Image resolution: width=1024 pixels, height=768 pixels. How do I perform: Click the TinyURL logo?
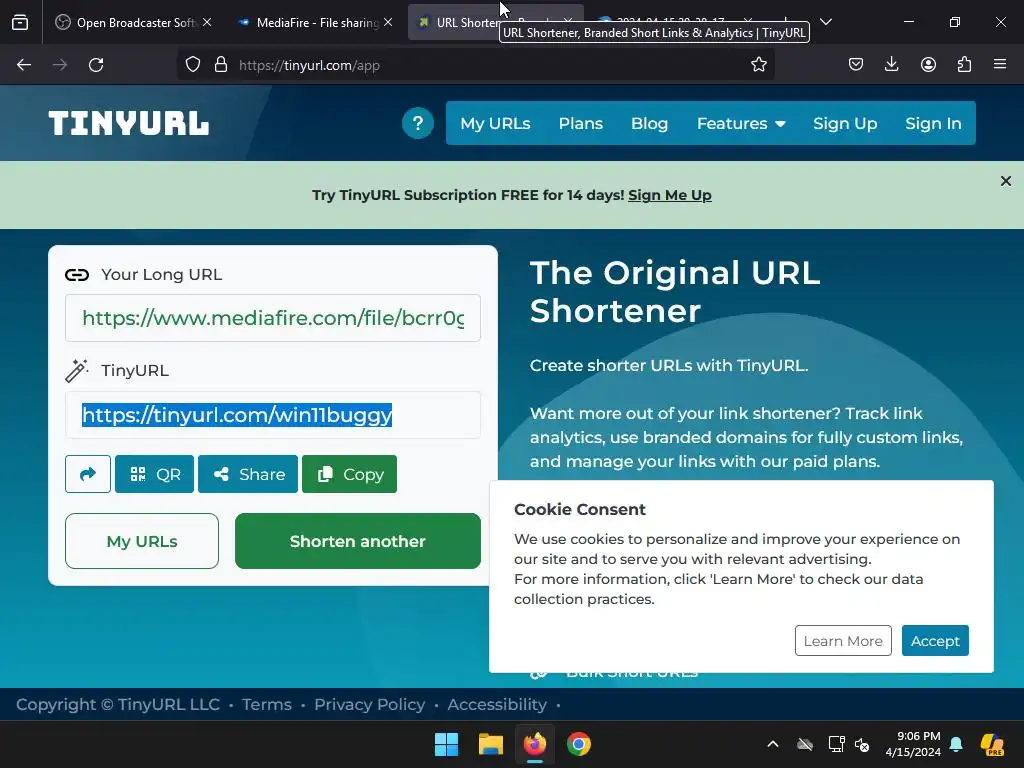click(x=129, y=123)
